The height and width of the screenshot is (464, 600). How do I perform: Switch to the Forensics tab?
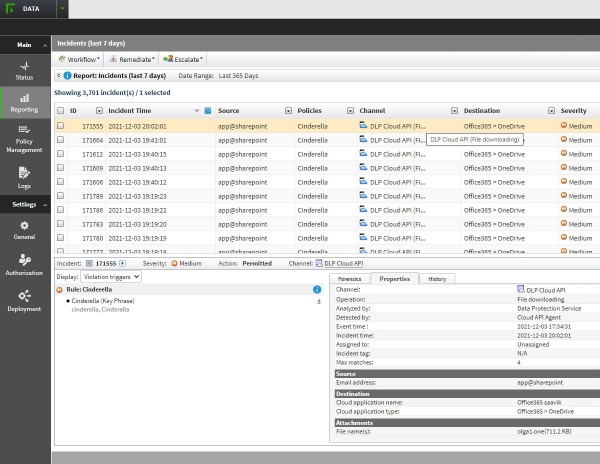349,278
